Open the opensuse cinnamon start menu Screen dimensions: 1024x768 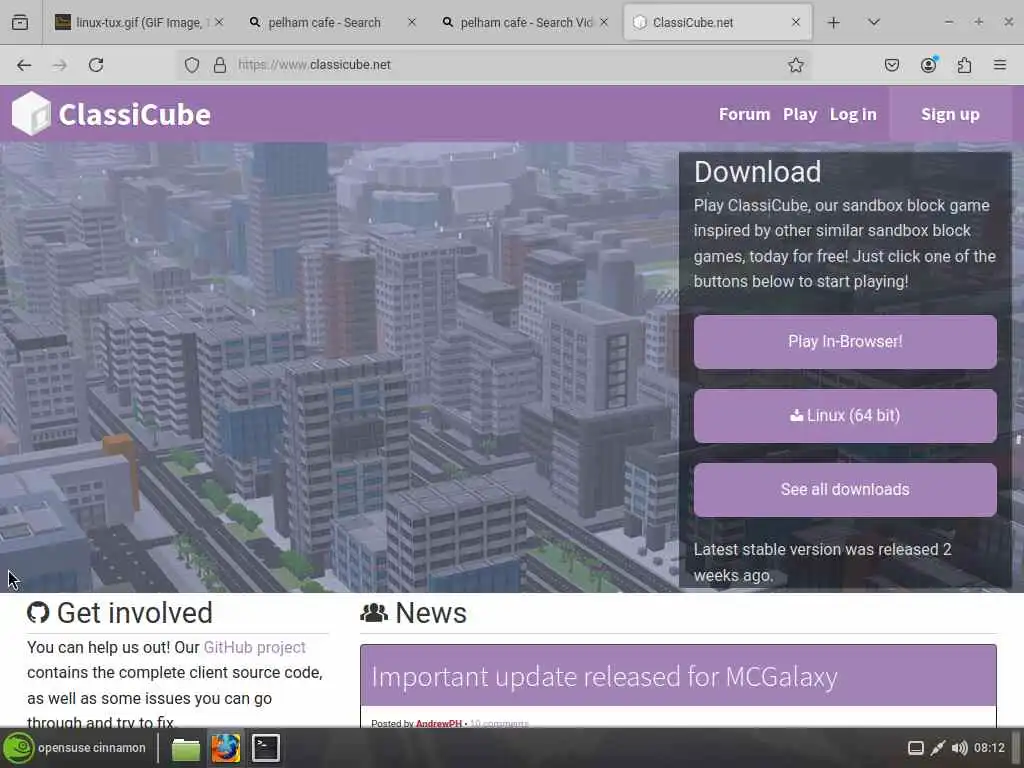click(74, 748)
